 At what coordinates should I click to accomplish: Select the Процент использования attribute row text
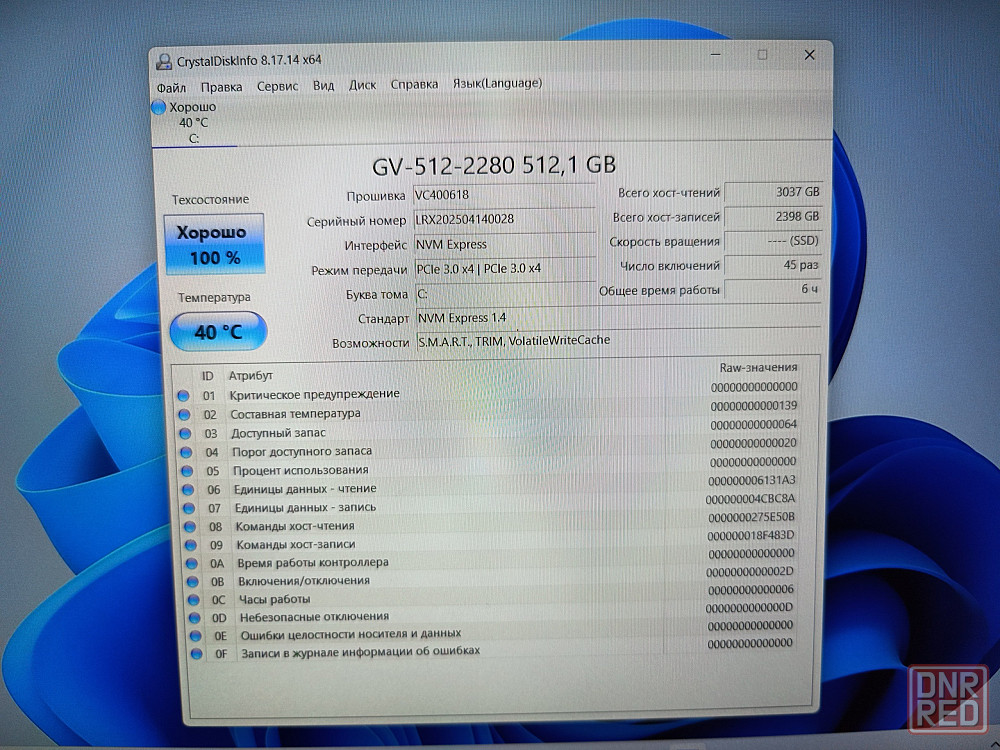[300, 470]
